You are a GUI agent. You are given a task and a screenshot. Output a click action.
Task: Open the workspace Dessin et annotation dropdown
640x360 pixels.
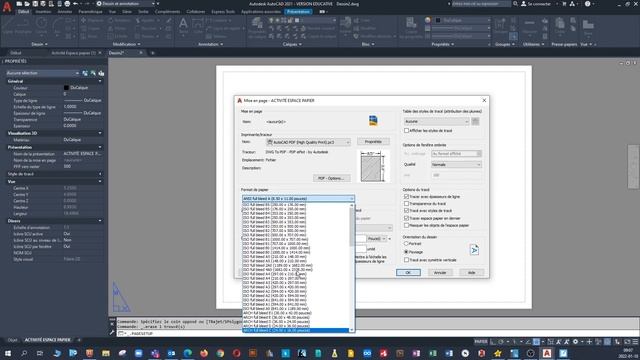click(127, 4)
